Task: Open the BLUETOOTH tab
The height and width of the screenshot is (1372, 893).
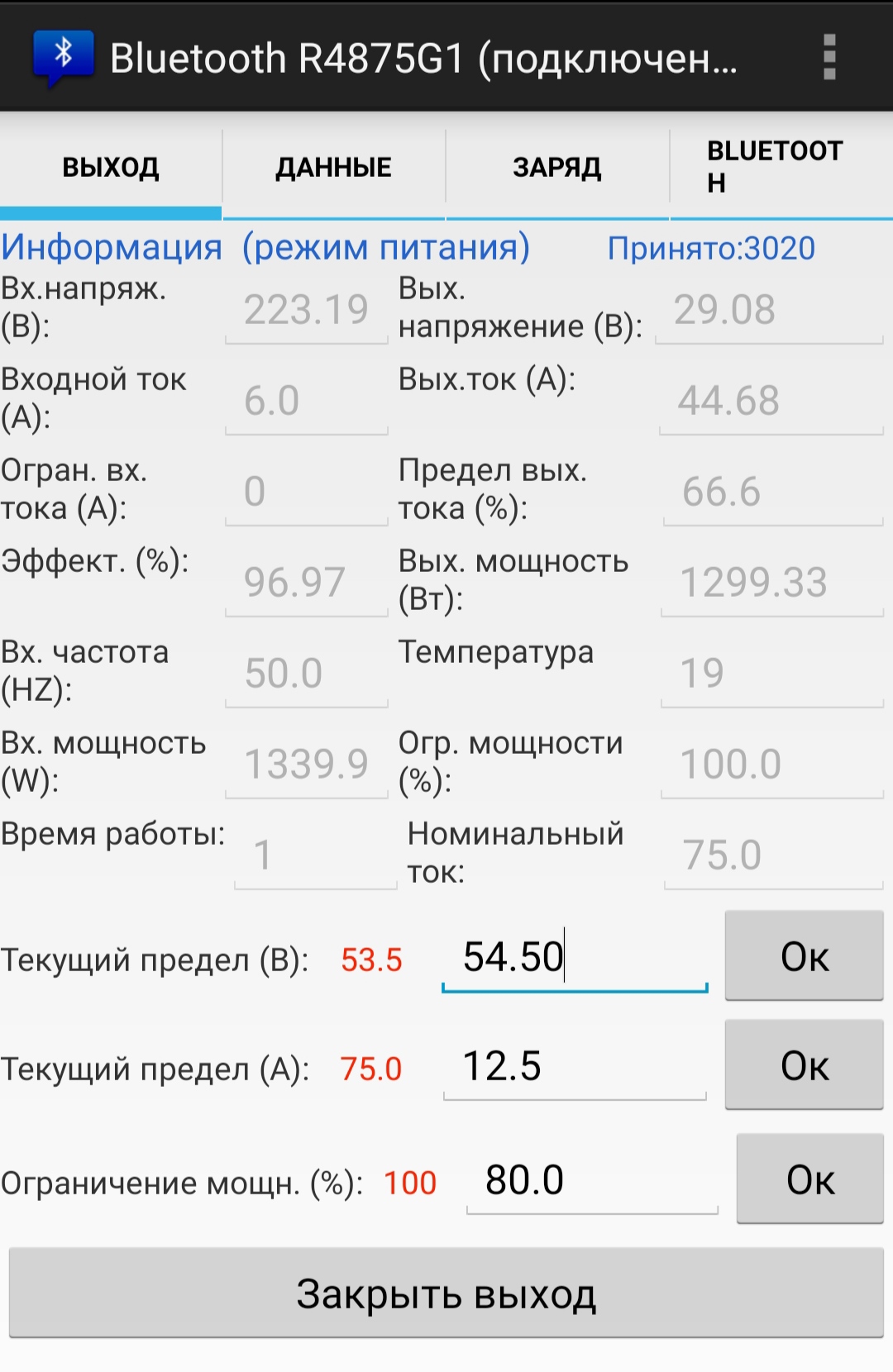Action: [781, 167]
